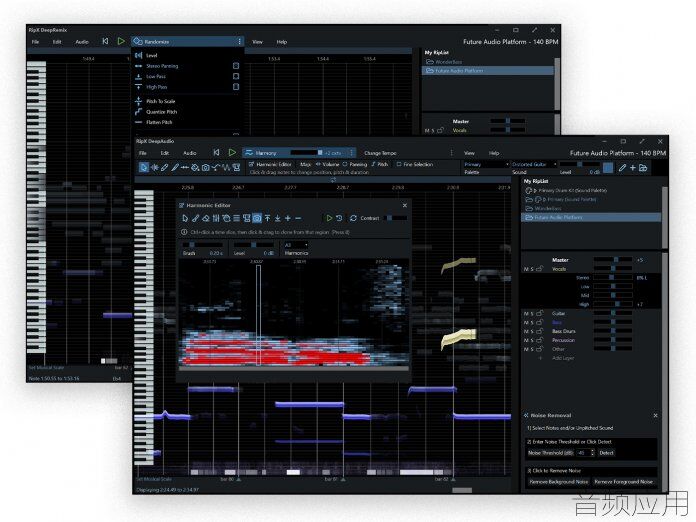Open the Primary palette dropdown

click(486, 164)
